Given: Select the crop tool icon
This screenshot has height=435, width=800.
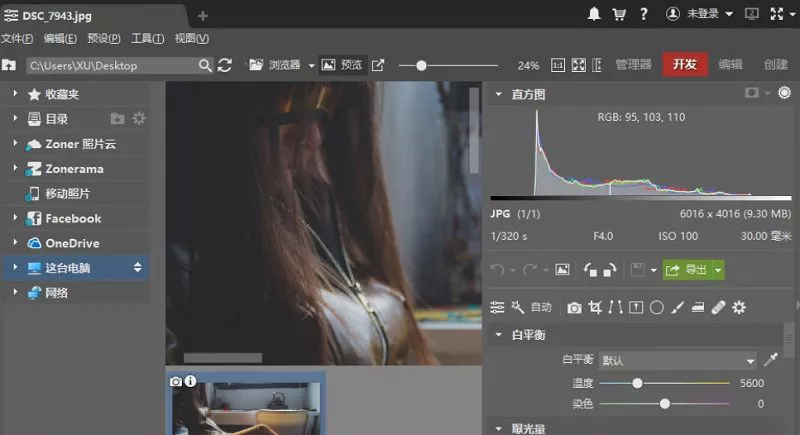Looking at the screenshot, I should [x=596, y=308].
